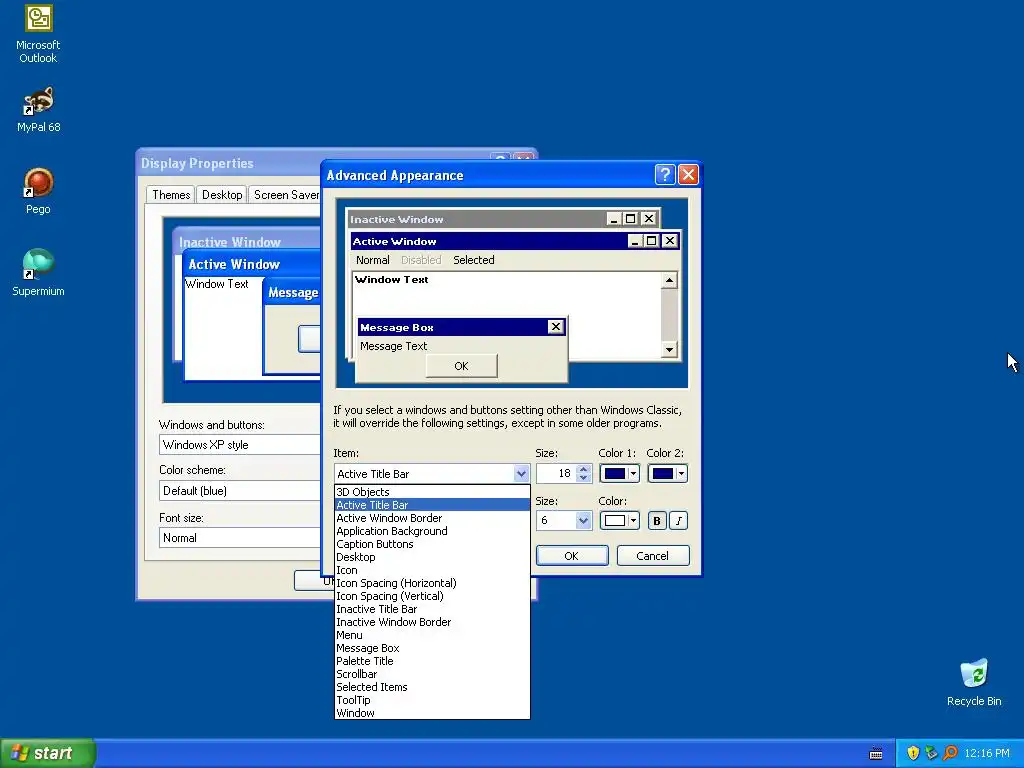Screen dimensions: 1024x768
Task: Pick ToolTip in the Item list
Action: (432, 700)
